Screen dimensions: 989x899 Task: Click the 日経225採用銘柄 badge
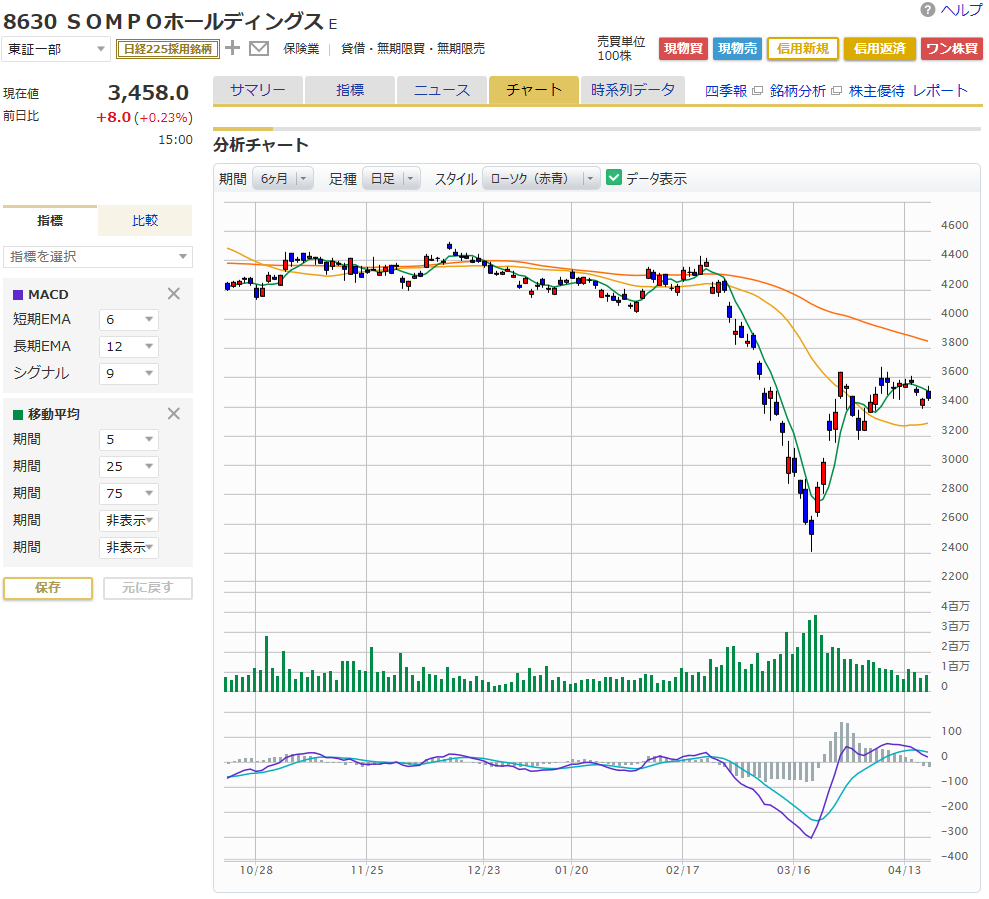coord(168,49)
